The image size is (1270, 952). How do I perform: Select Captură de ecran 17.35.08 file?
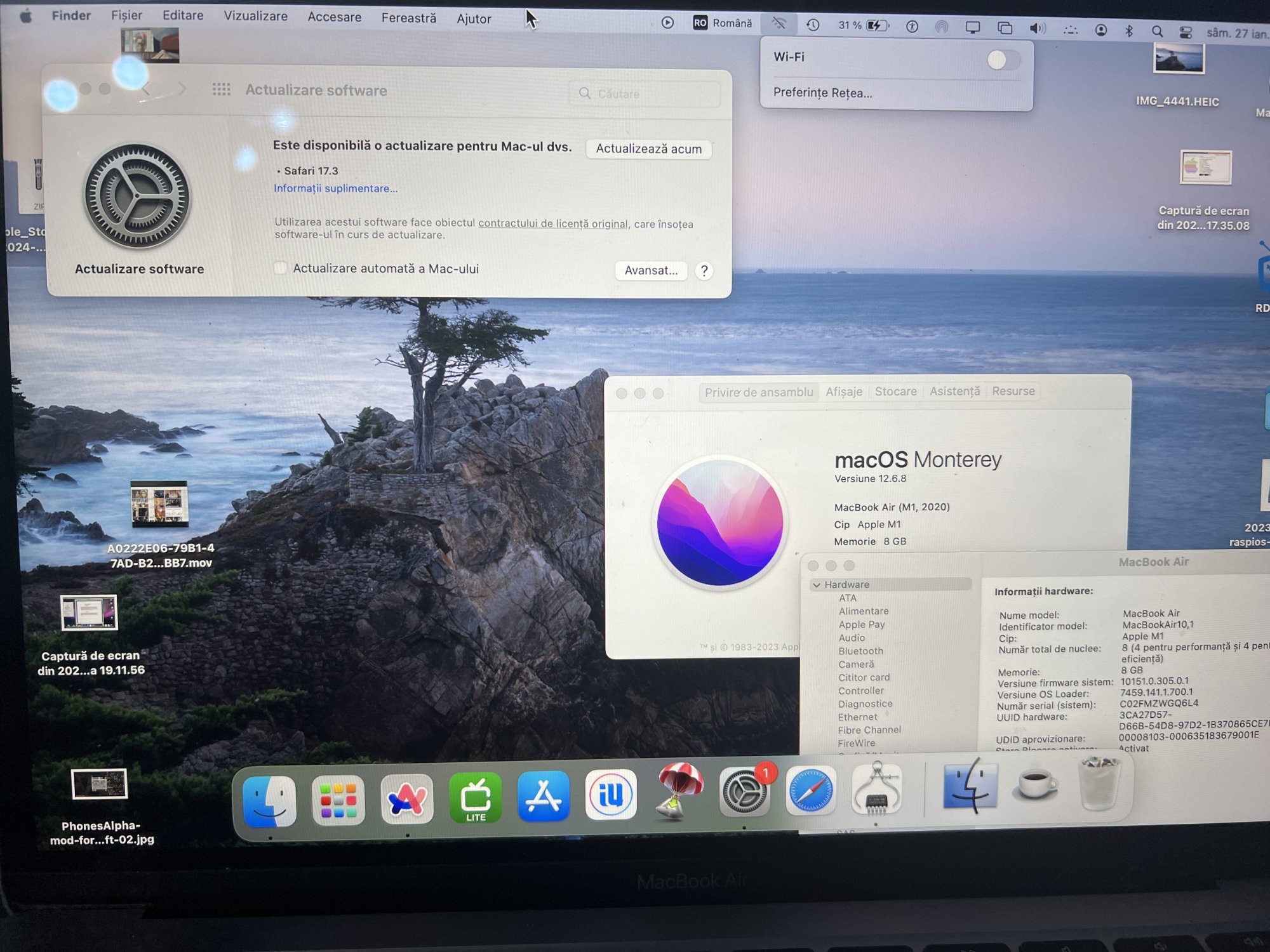[1204, 190]
